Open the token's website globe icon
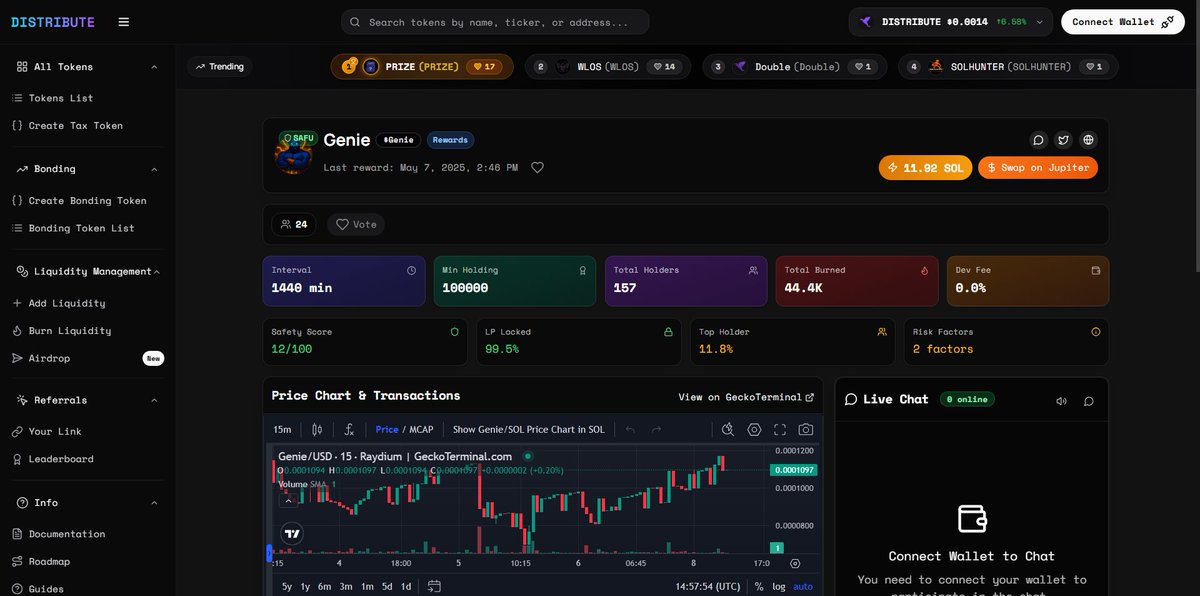Image resolution: width=1200 pixels, height=596 pixels. [1088, 140]
